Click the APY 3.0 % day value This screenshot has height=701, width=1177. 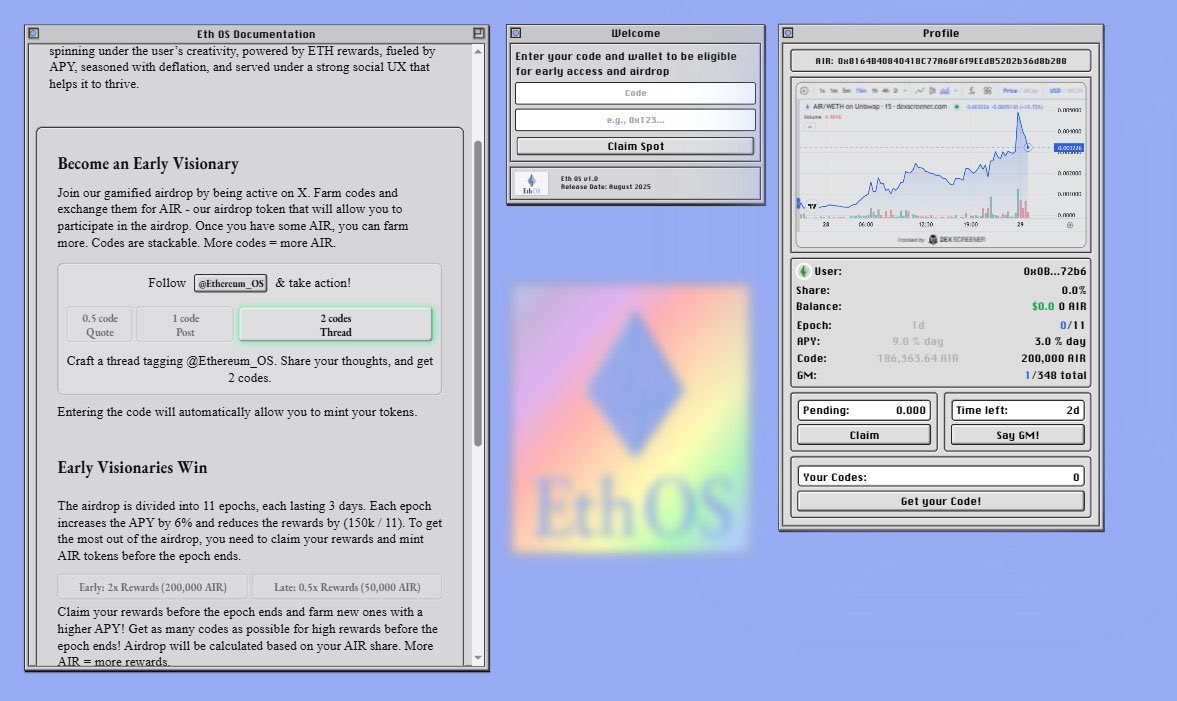(x=1060, y=341)
